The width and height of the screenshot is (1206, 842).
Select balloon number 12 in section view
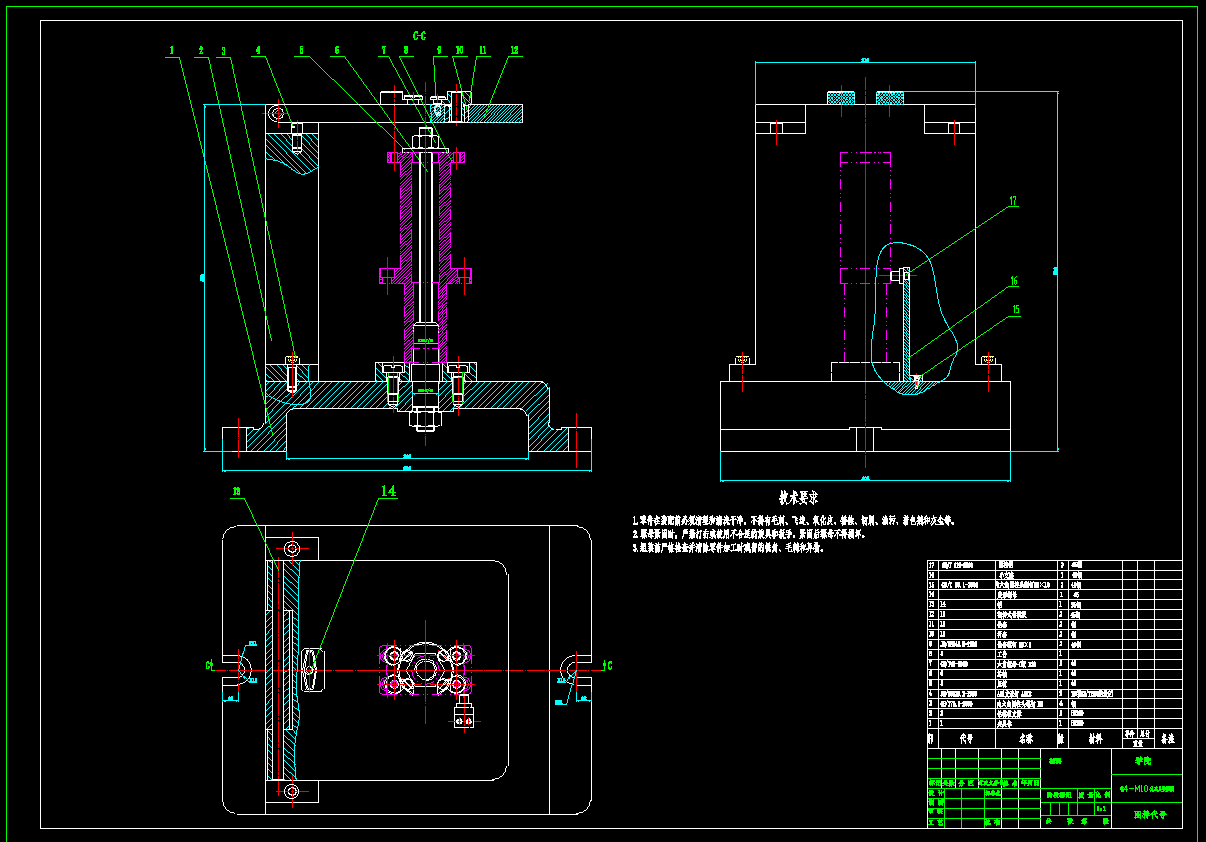(x=514, y=49)
